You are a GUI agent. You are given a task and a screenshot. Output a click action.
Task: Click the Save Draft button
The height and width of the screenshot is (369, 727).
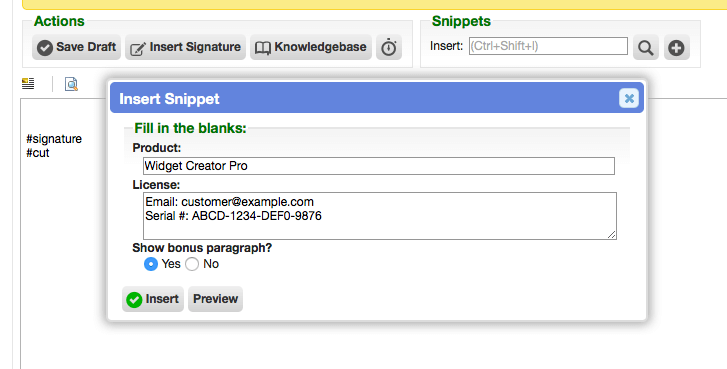(x=77, y=47)
